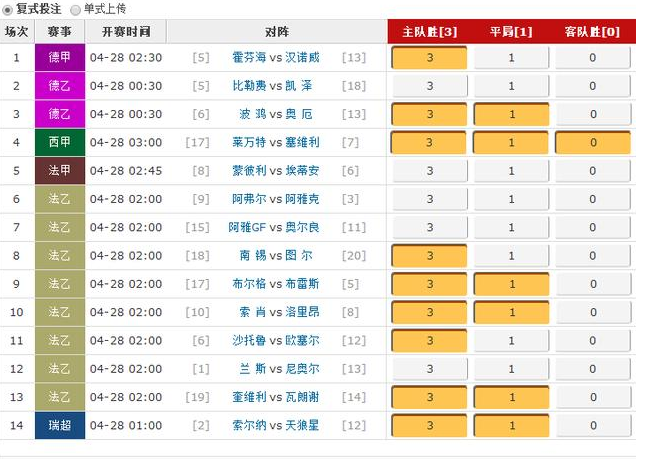Screen dimensions: 653x459
Task: Select away win 0 for 索肖 vs 洛里昂
Action: pyautogui.click(x=593, y=312)
